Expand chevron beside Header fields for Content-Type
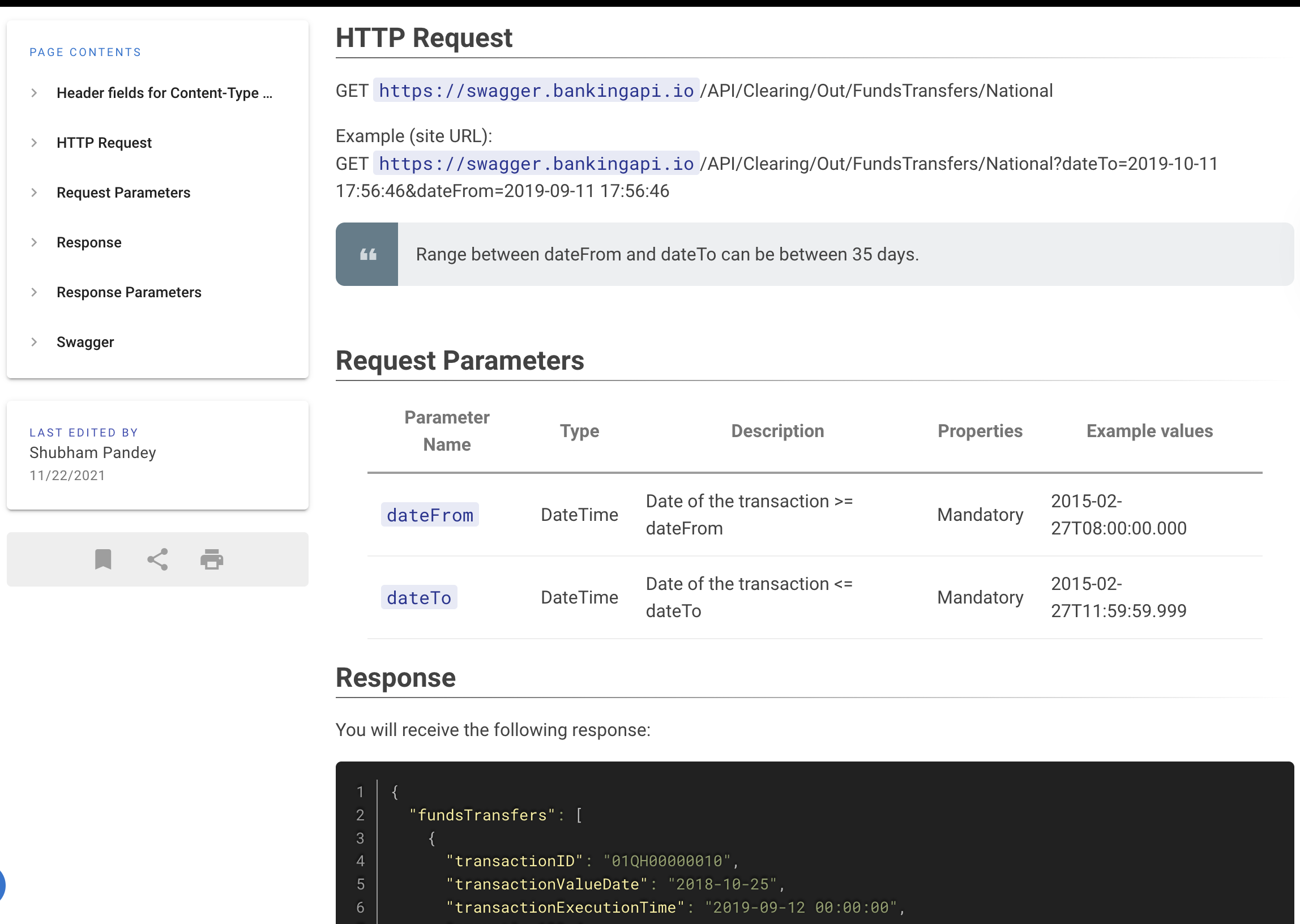The image size is (1300, 924). point(34,93)
